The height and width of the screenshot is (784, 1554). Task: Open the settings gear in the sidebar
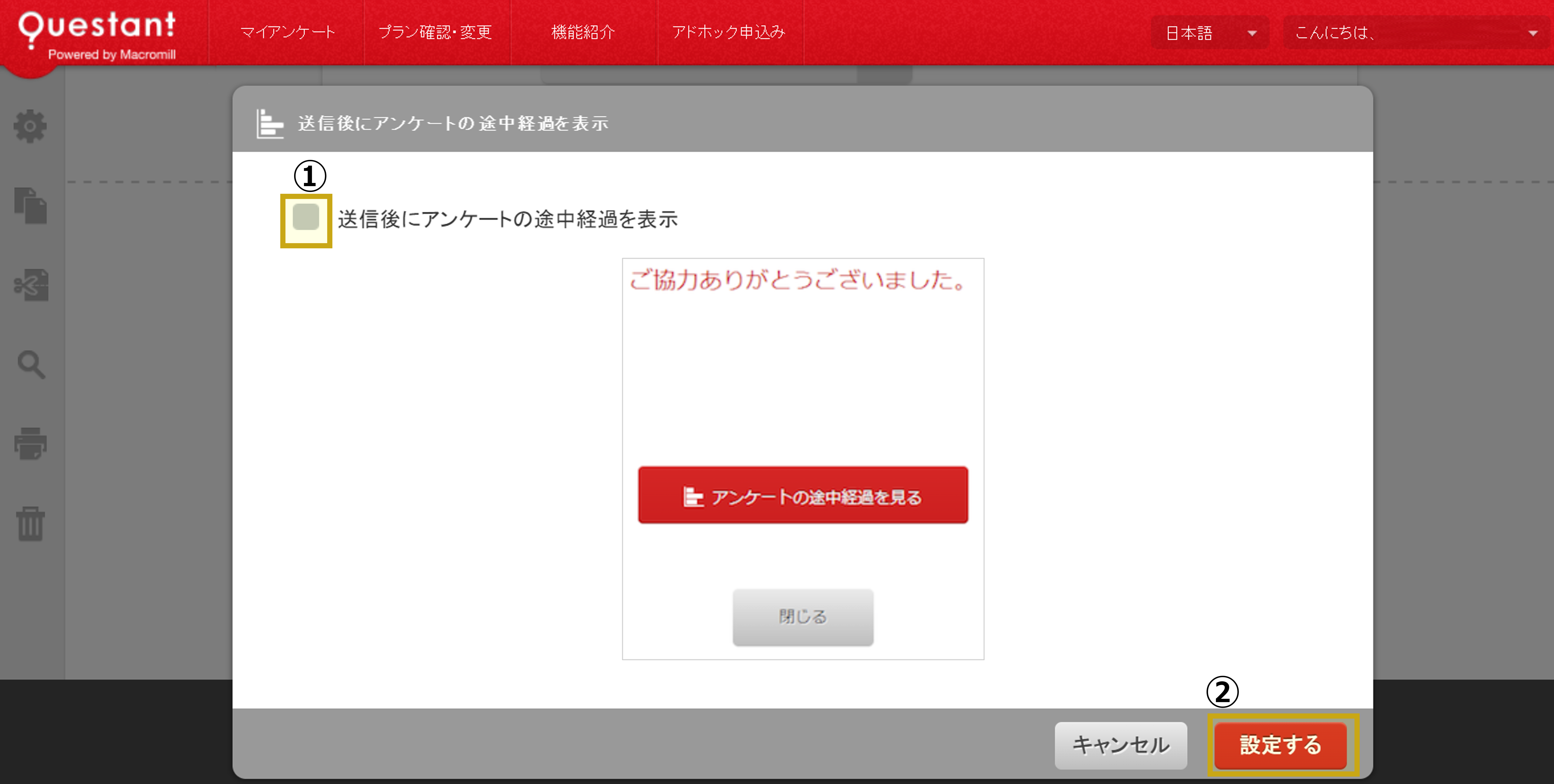tap(30, 126)
